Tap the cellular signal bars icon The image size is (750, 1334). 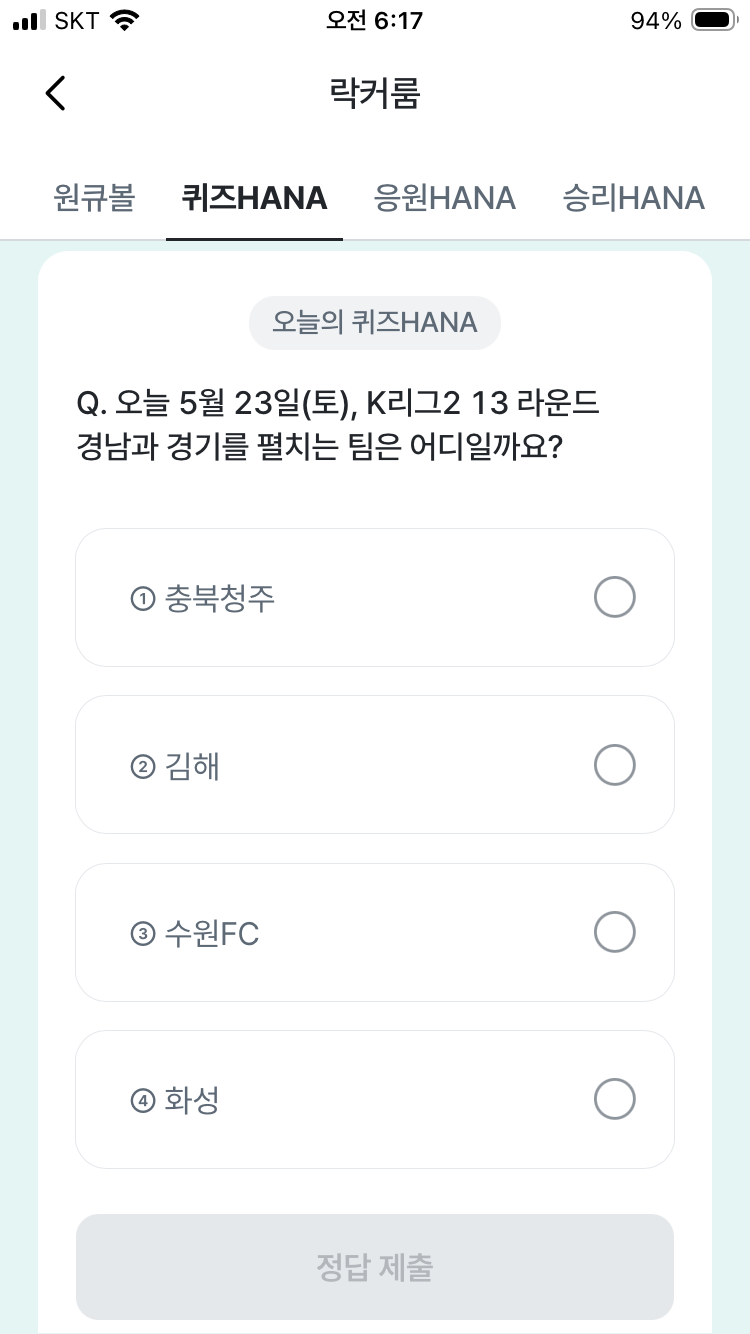point(30,20)
